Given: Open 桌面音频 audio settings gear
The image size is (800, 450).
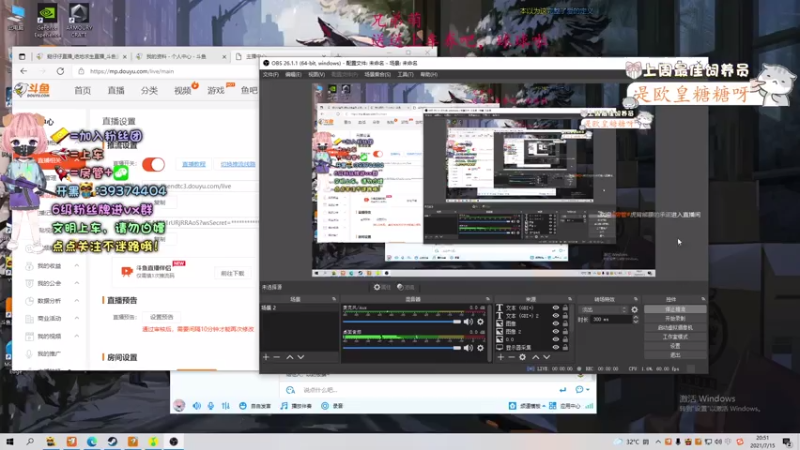Looking at the screenshot, I should (480, 348).
